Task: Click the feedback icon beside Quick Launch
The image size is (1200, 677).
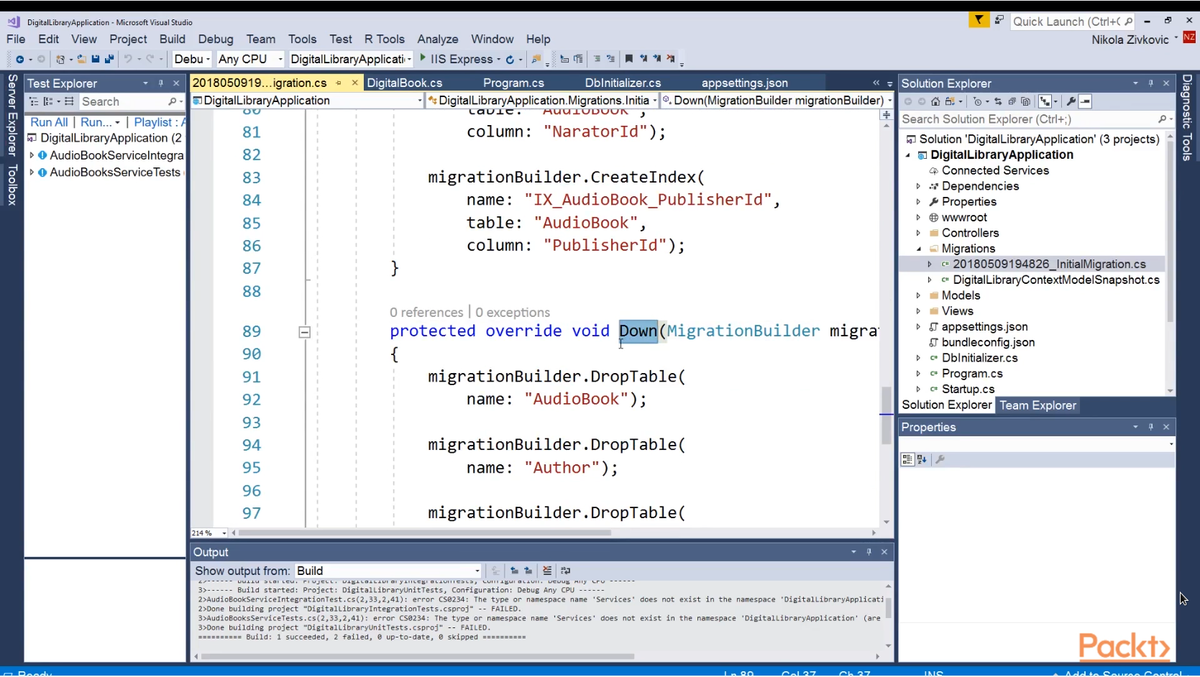Action: click(999, 20)
